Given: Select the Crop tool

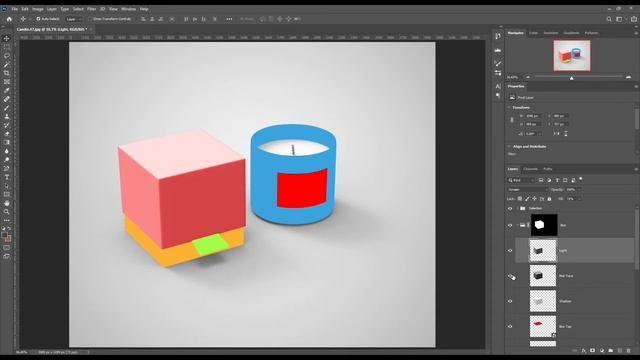Looking at the screenshot, I should [x=7, y=73].
